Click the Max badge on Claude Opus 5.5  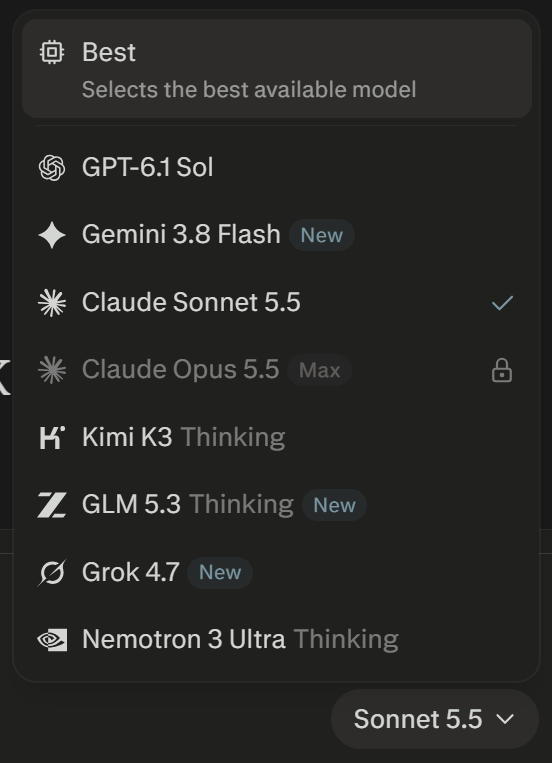coord(319,370)
